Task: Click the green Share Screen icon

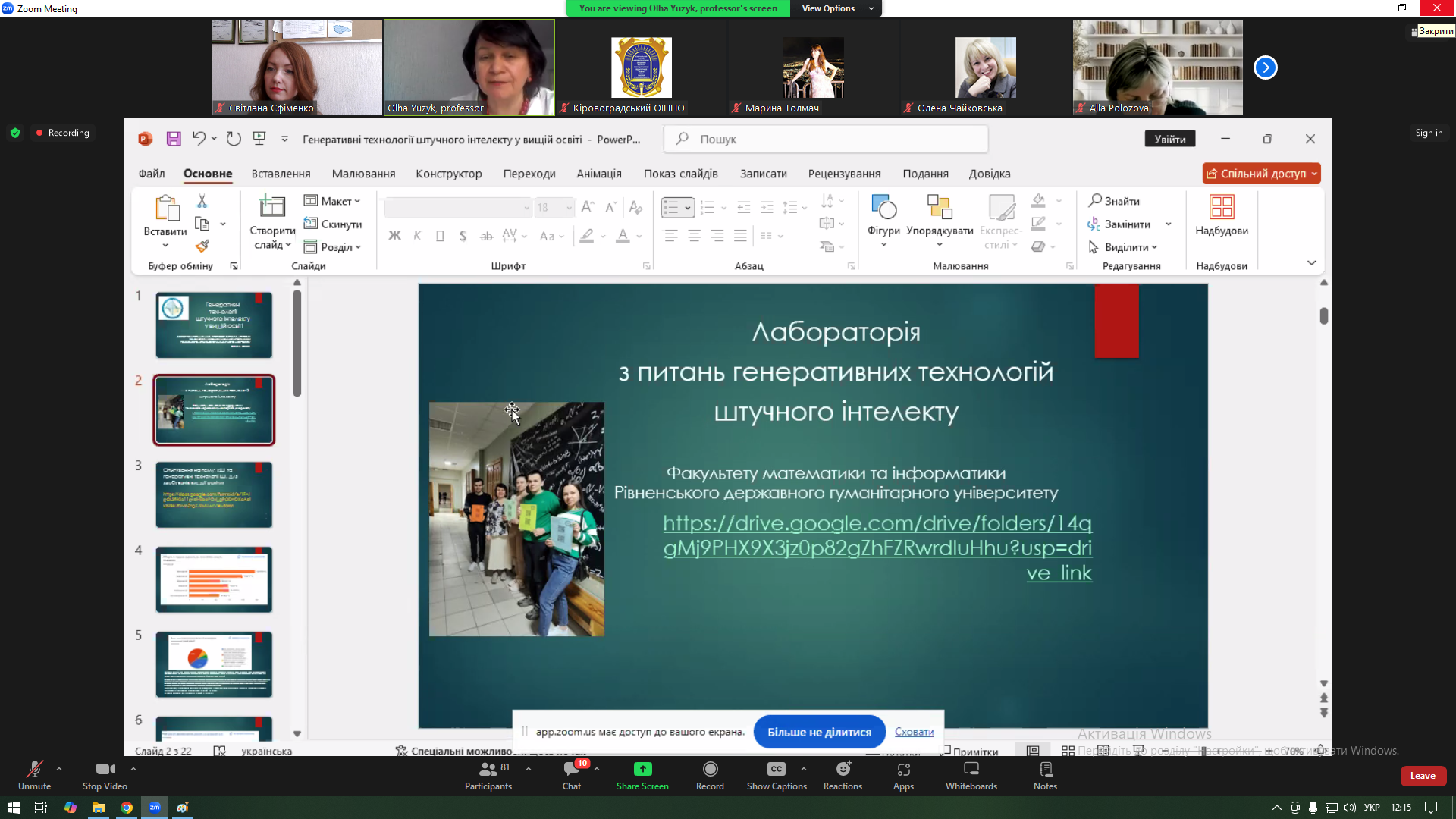Action: 642,769
